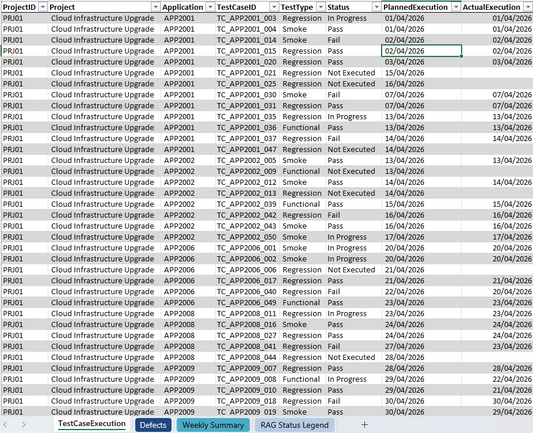Select the TestCaseExecution sheet tab
The height and width of the screenshot is (433, 533).
[x=92, y=424]
